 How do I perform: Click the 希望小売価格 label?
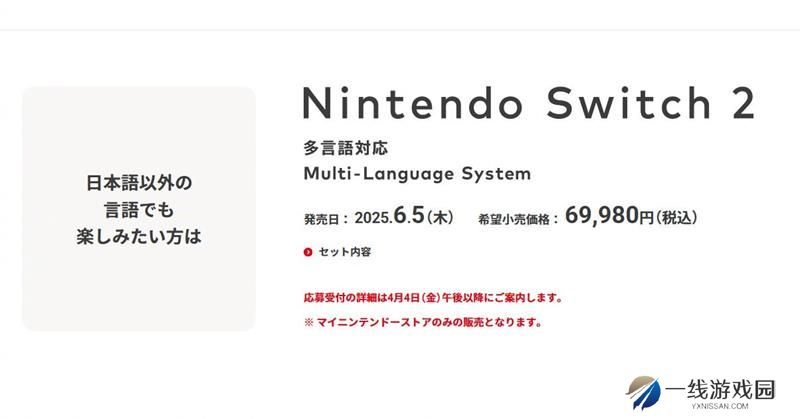(x=513, y=219)
